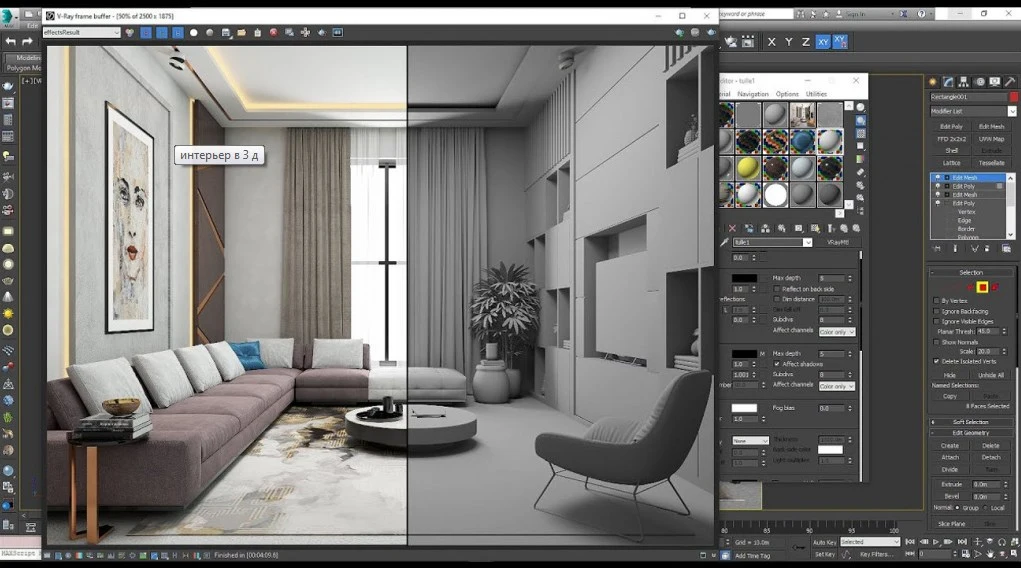The height and width of the screenshot is (568, 1021).
Task: Open the Options menu in material editor
Action: coord(787,94)
